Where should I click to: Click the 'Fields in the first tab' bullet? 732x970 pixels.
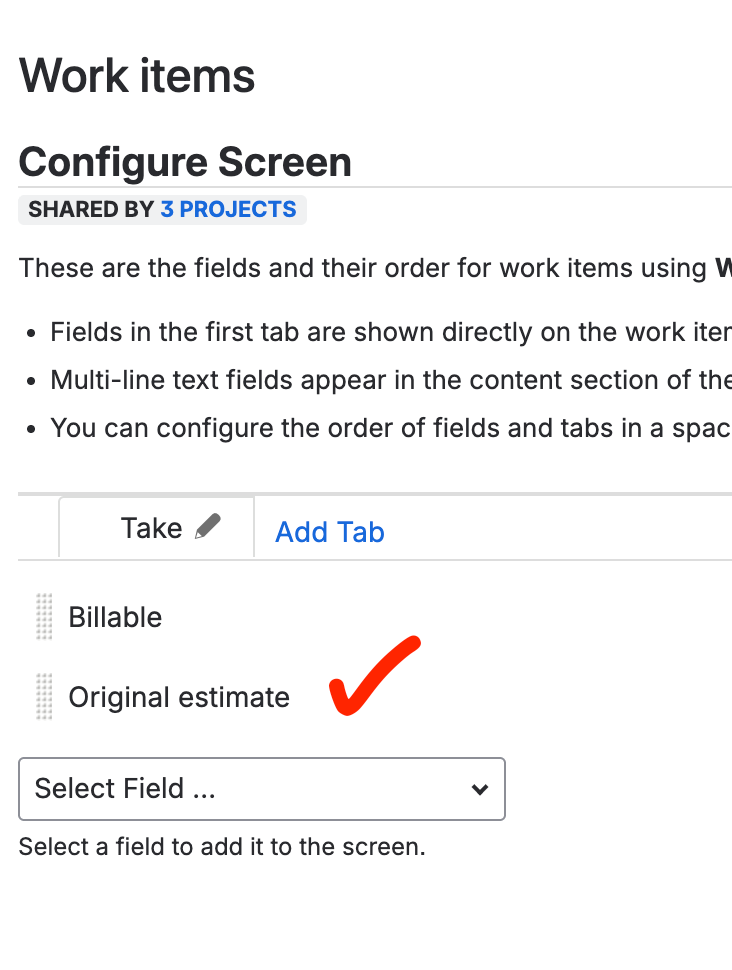[390, 332]
